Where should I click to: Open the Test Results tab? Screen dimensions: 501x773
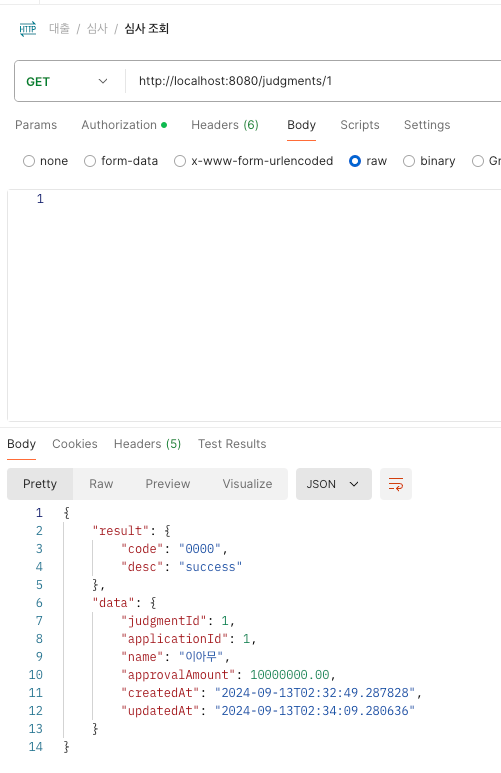point(232,444)
